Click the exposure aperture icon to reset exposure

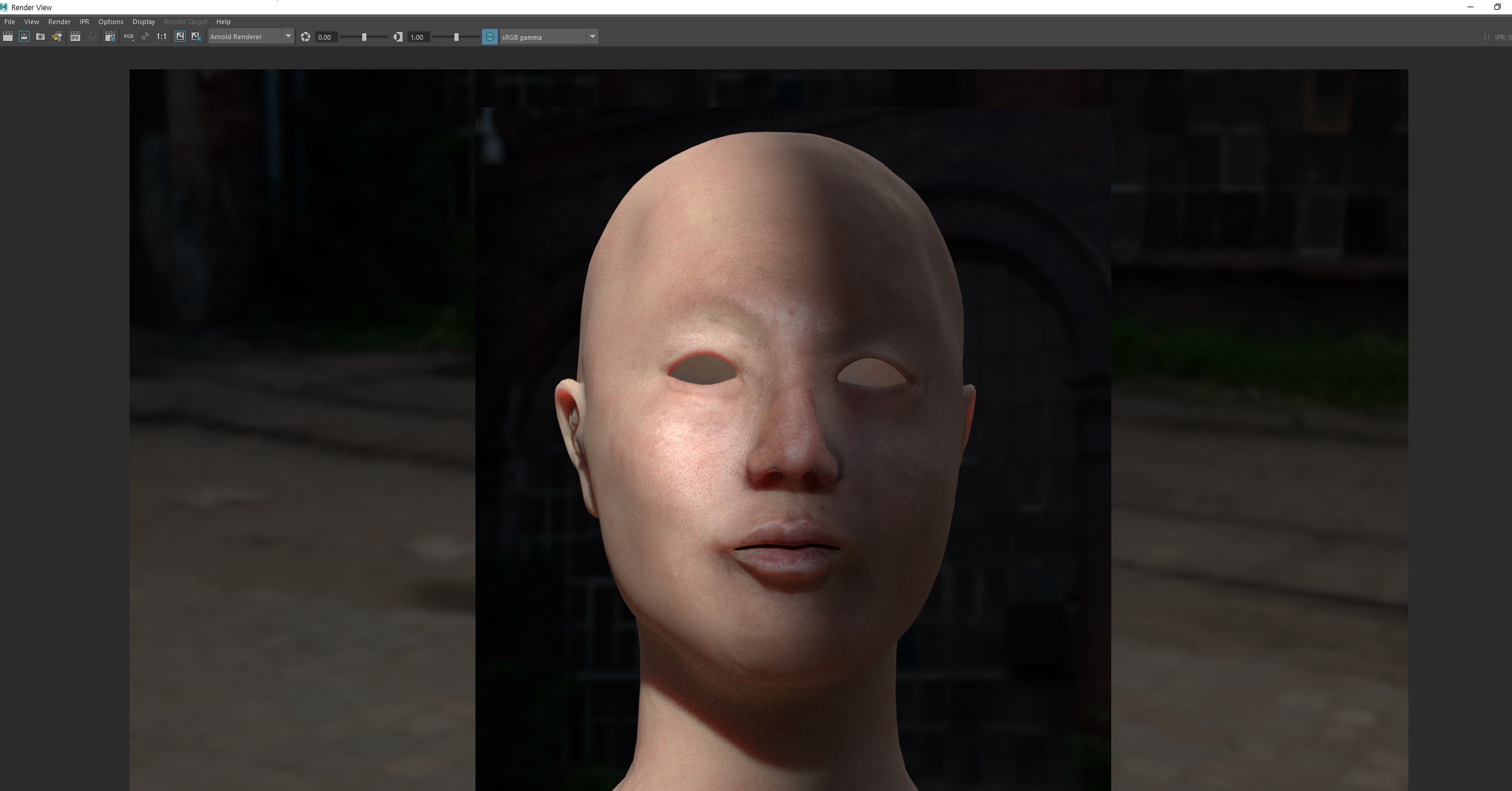(306, 37)
